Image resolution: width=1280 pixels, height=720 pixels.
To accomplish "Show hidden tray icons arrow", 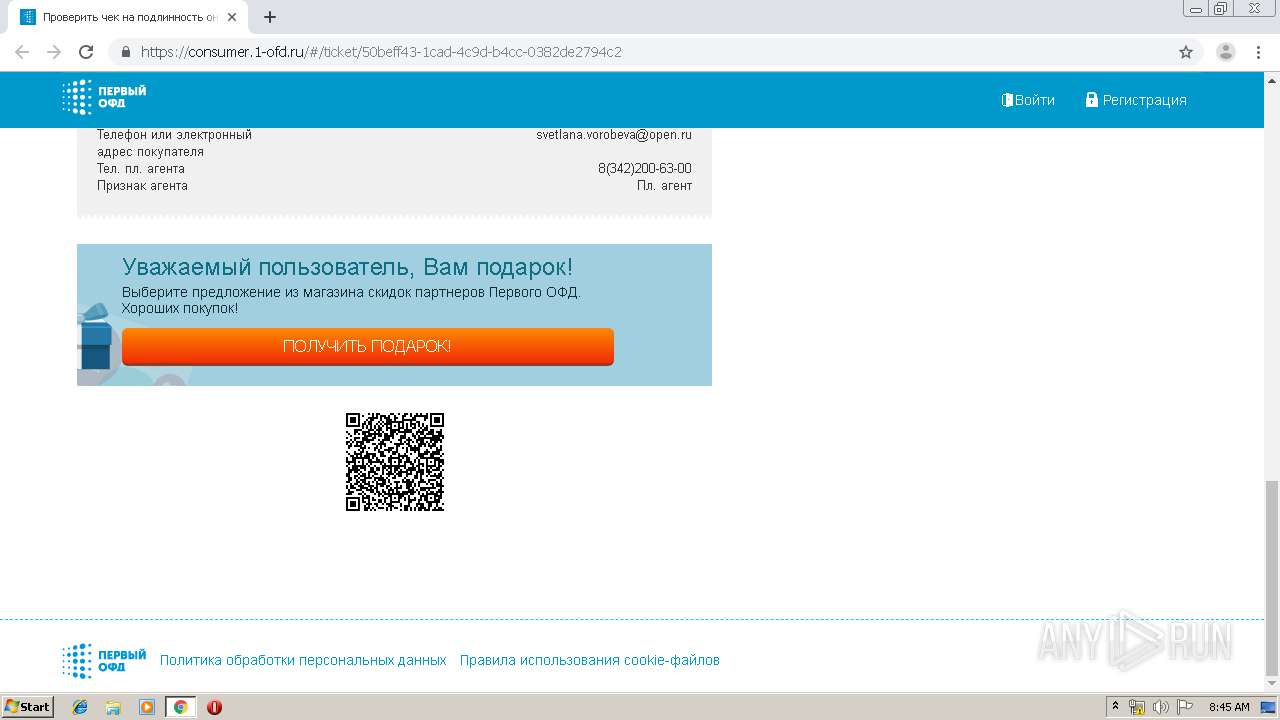I will pos(1115,707).
